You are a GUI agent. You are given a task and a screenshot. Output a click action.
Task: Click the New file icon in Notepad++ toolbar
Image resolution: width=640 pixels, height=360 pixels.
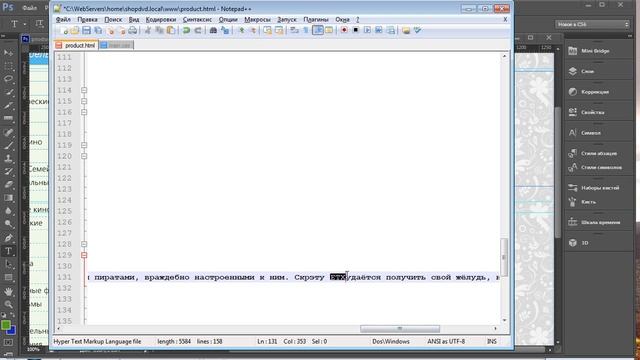pyautogui.click(x=64, y=30)
